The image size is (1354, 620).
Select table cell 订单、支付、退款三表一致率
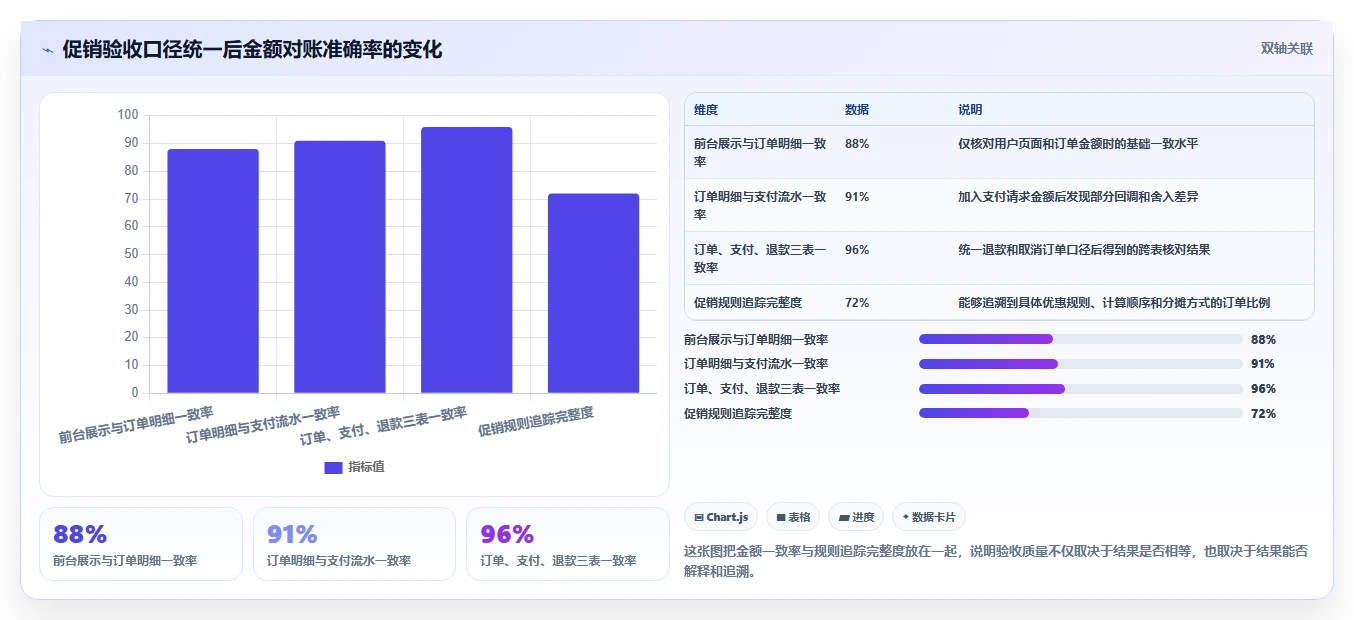tap(760, 258)
